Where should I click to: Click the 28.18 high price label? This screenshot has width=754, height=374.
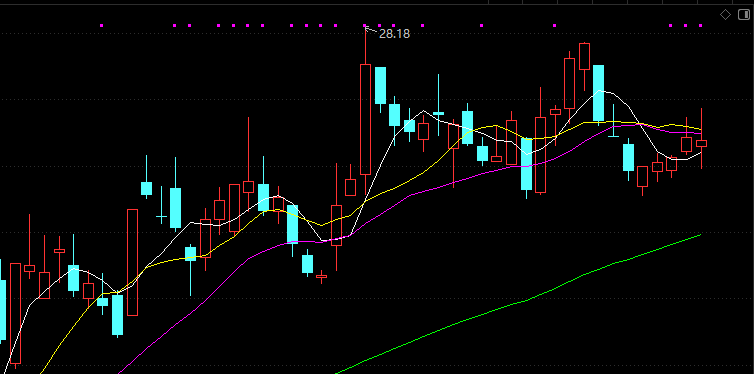click(394, 34)
